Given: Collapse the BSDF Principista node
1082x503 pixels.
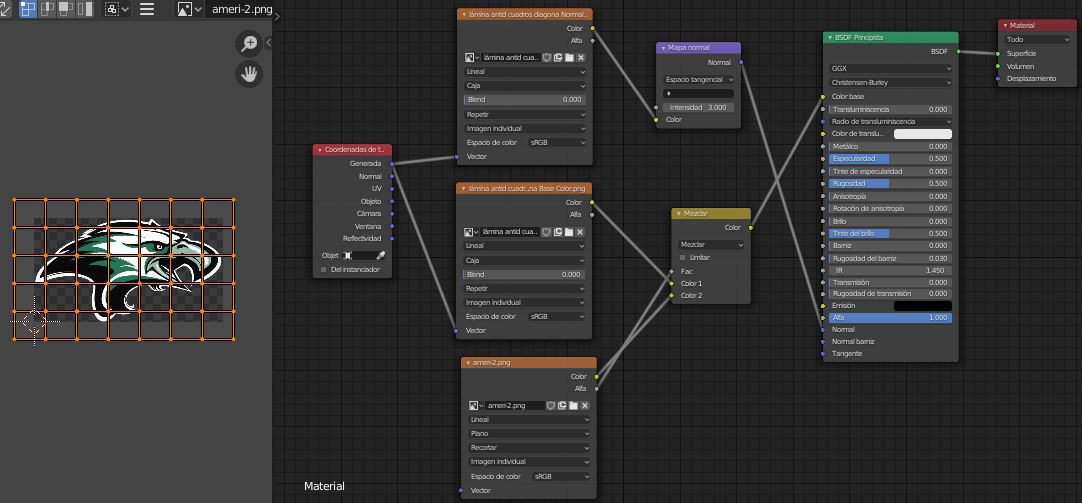Looking at the screenshot, I should coord(830,38).
